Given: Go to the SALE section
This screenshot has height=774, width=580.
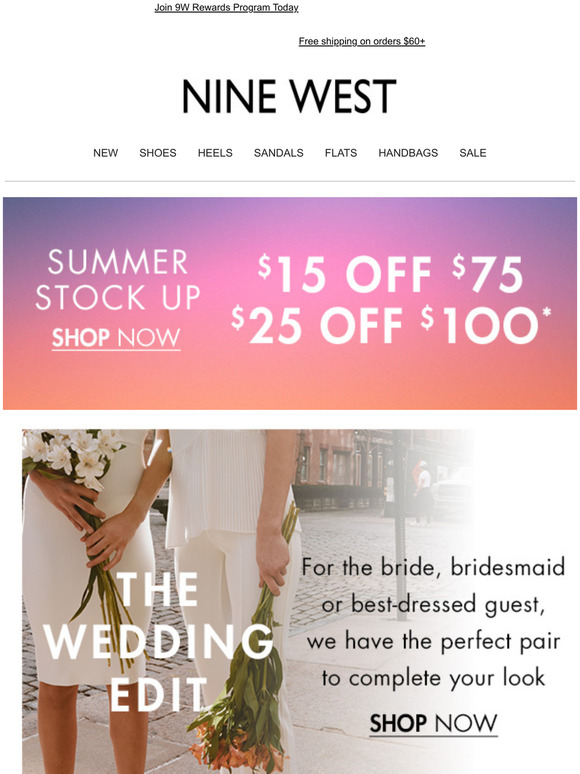Looking at the screenshot, I should (473, 153).
